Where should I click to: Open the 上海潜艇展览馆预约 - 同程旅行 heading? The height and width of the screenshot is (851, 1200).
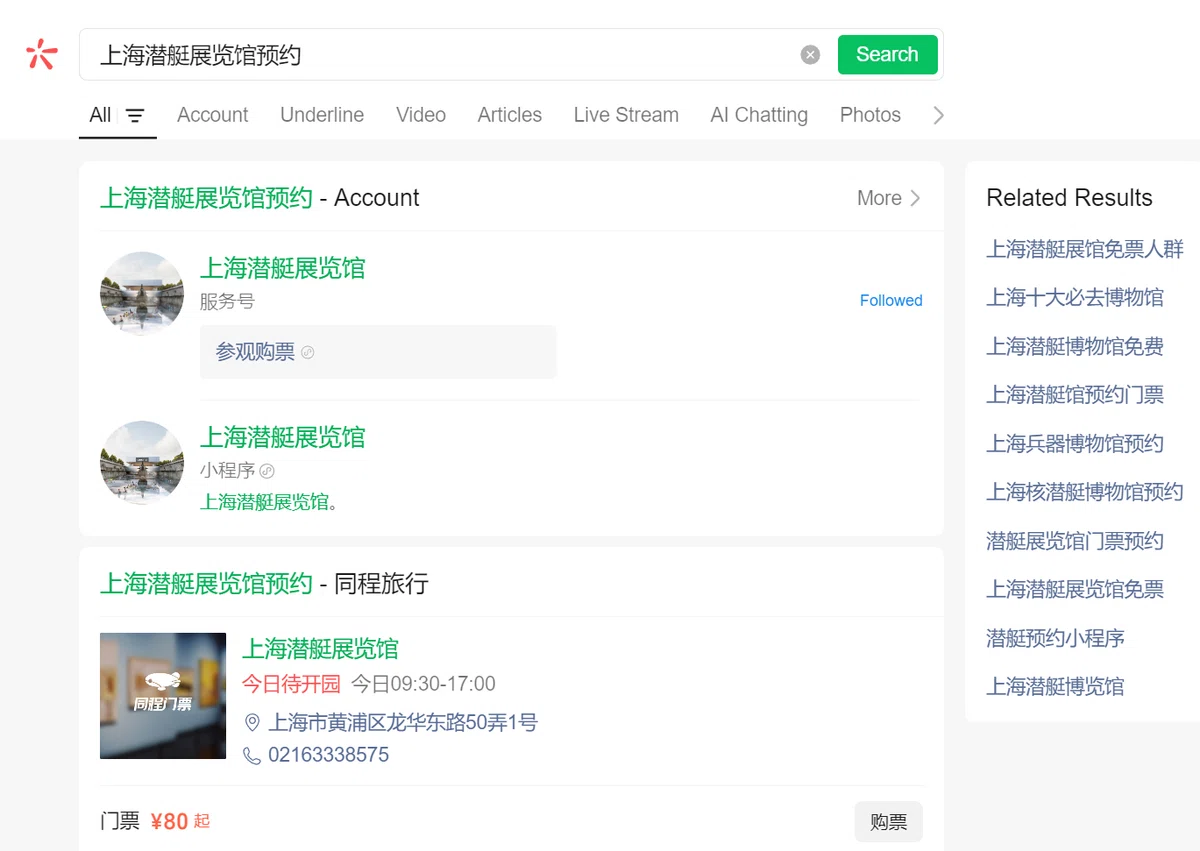(265, 584)
